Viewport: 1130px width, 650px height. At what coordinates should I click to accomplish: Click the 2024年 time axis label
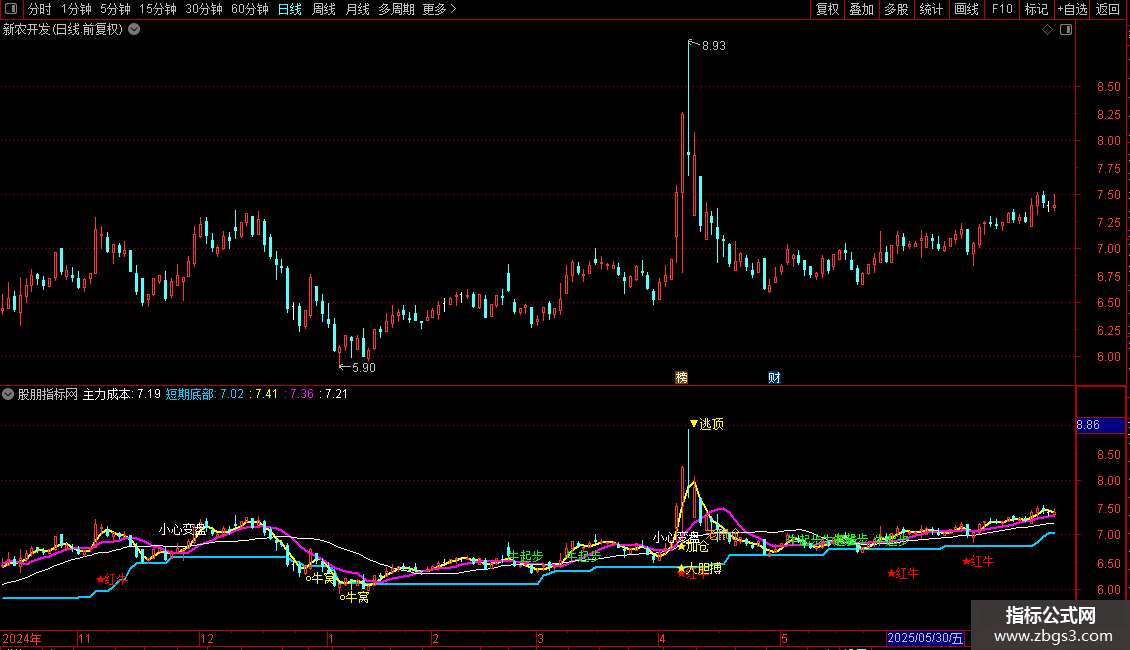click(x=22, y=638)
